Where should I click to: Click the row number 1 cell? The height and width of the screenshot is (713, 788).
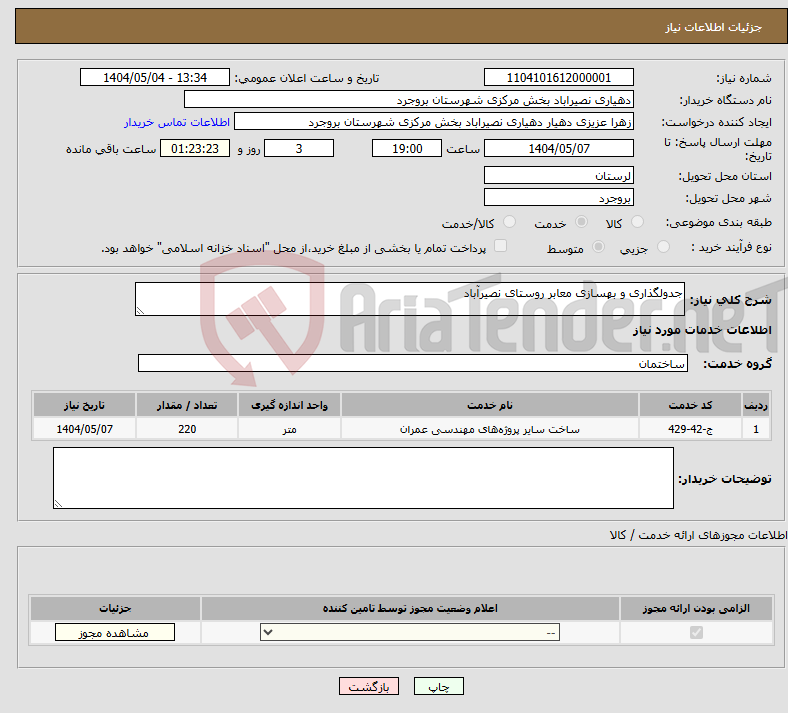(x=756, y=429)
